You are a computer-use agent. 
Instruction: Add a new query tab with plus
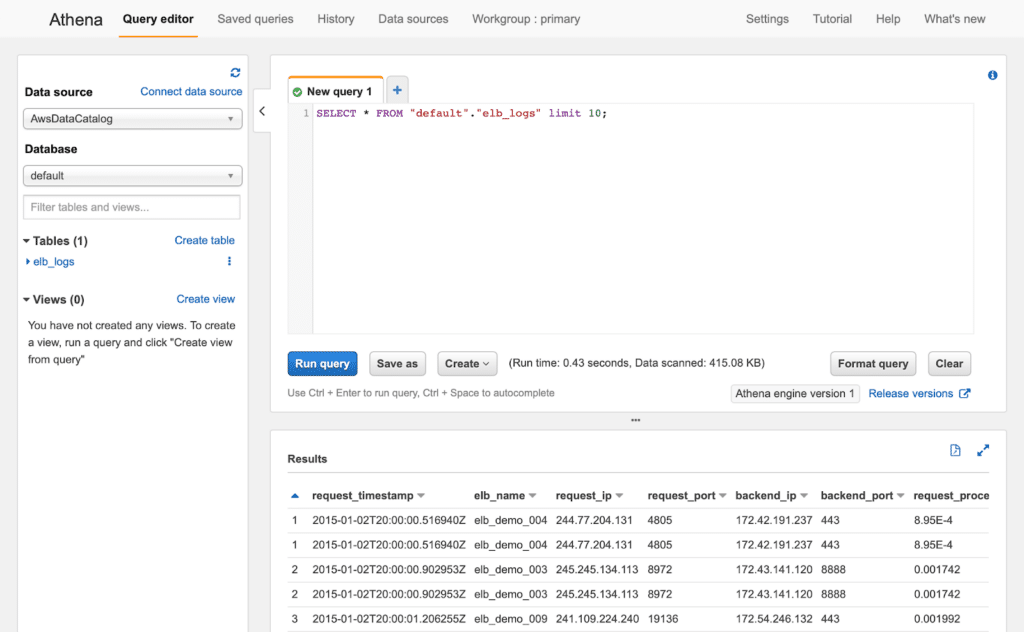pyautogui.click(x=397, y=90)
